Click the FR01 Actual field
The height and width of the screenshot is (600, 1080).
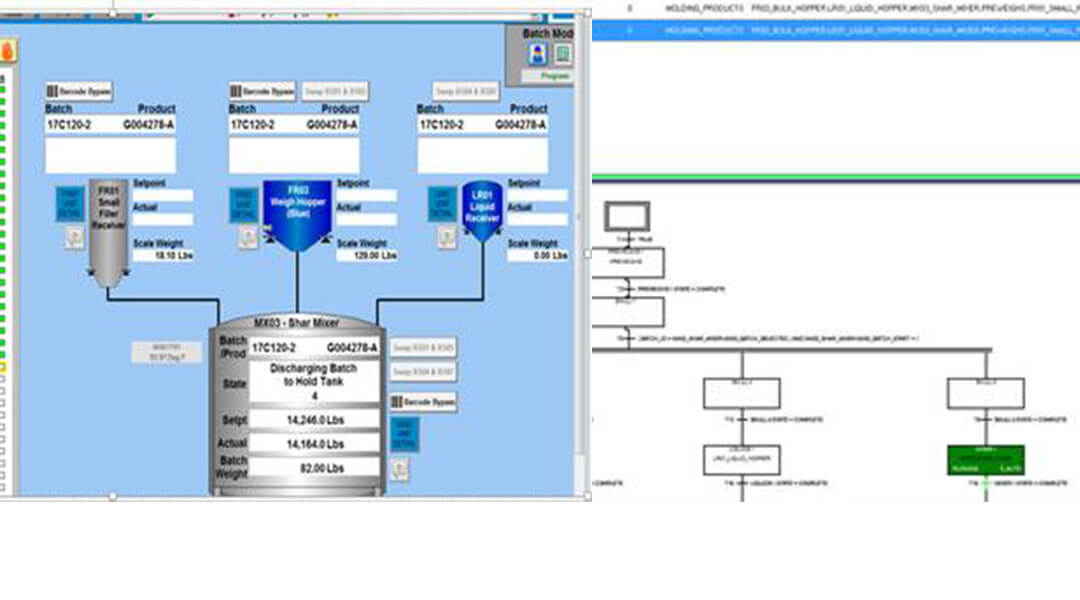[x=163, y=220]
